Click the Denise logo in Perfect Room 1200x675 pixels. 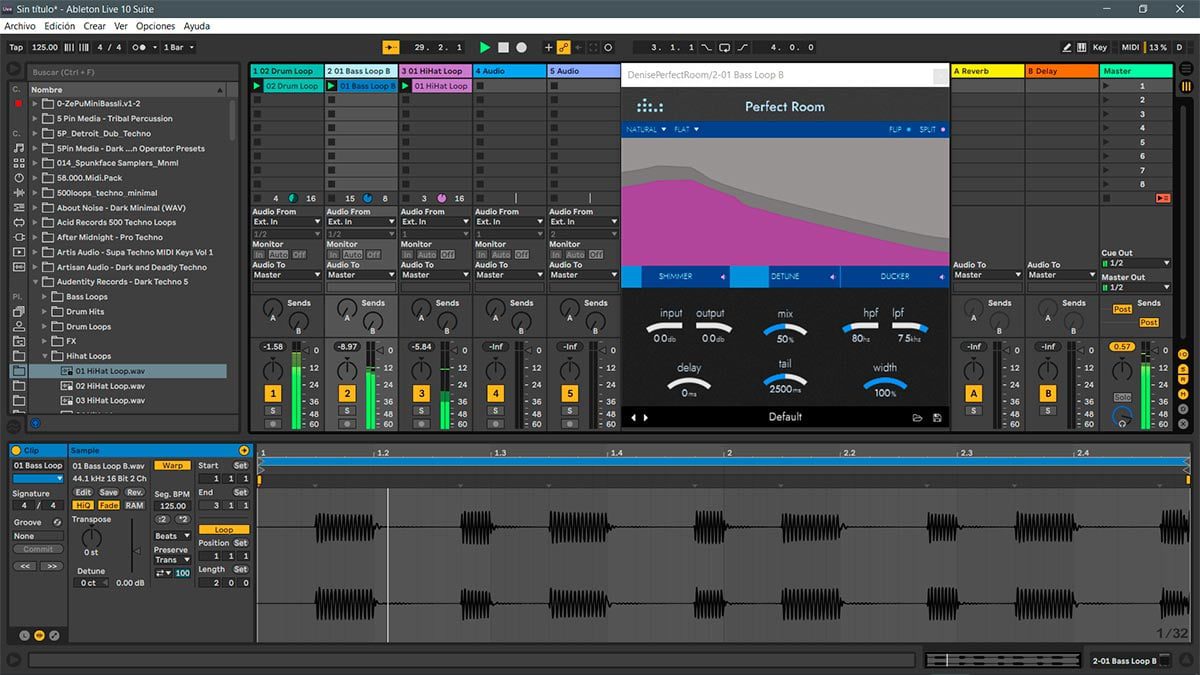click(x=649, y=105)
